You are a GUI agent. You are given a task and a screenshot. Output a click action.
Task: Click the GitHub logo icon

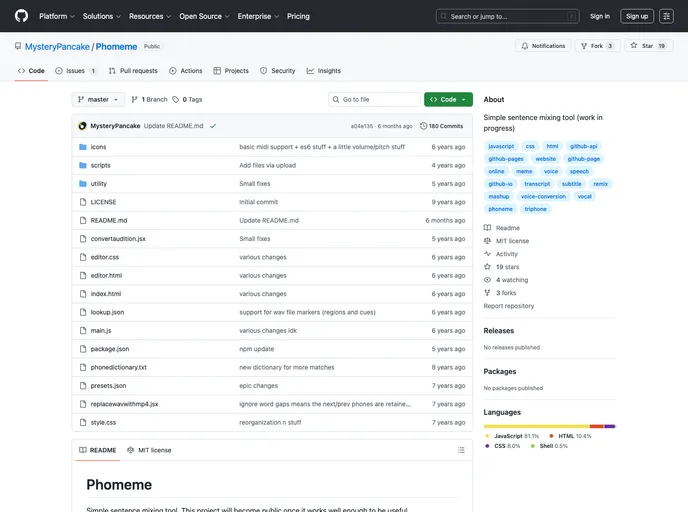[x=21, y=16]
